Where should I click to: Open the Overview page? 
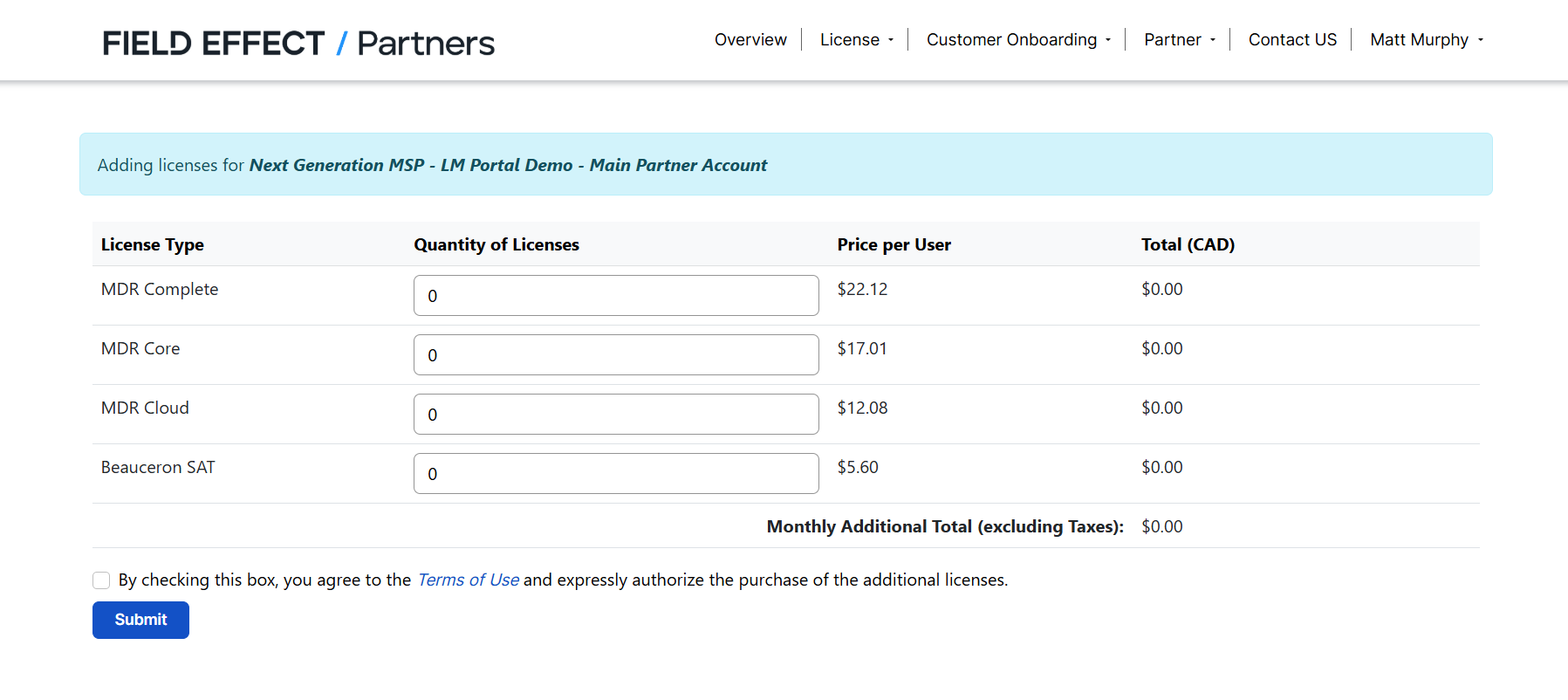(x=750, y=39)
